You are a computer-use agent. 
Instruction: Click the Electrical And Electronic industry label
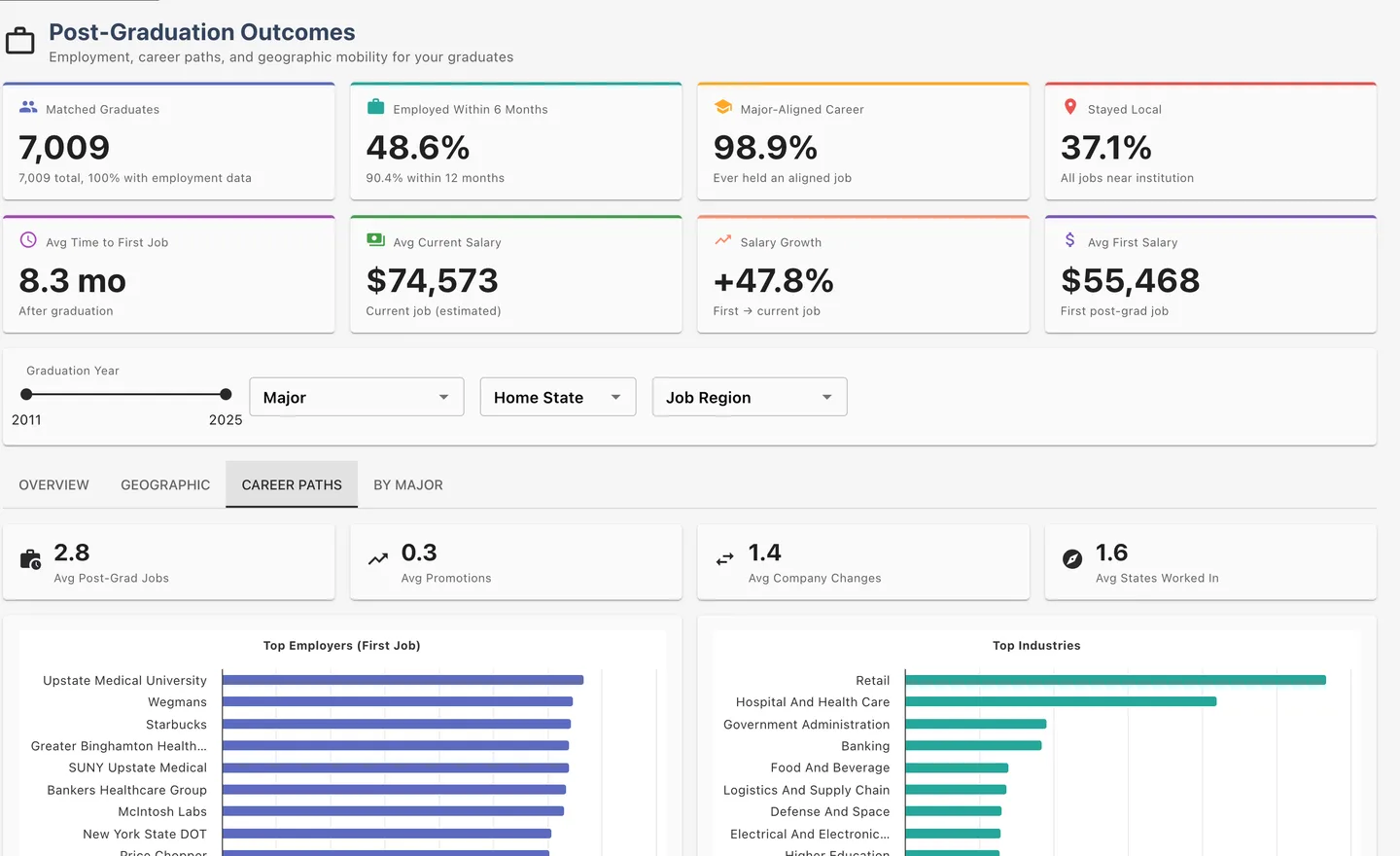810,834
